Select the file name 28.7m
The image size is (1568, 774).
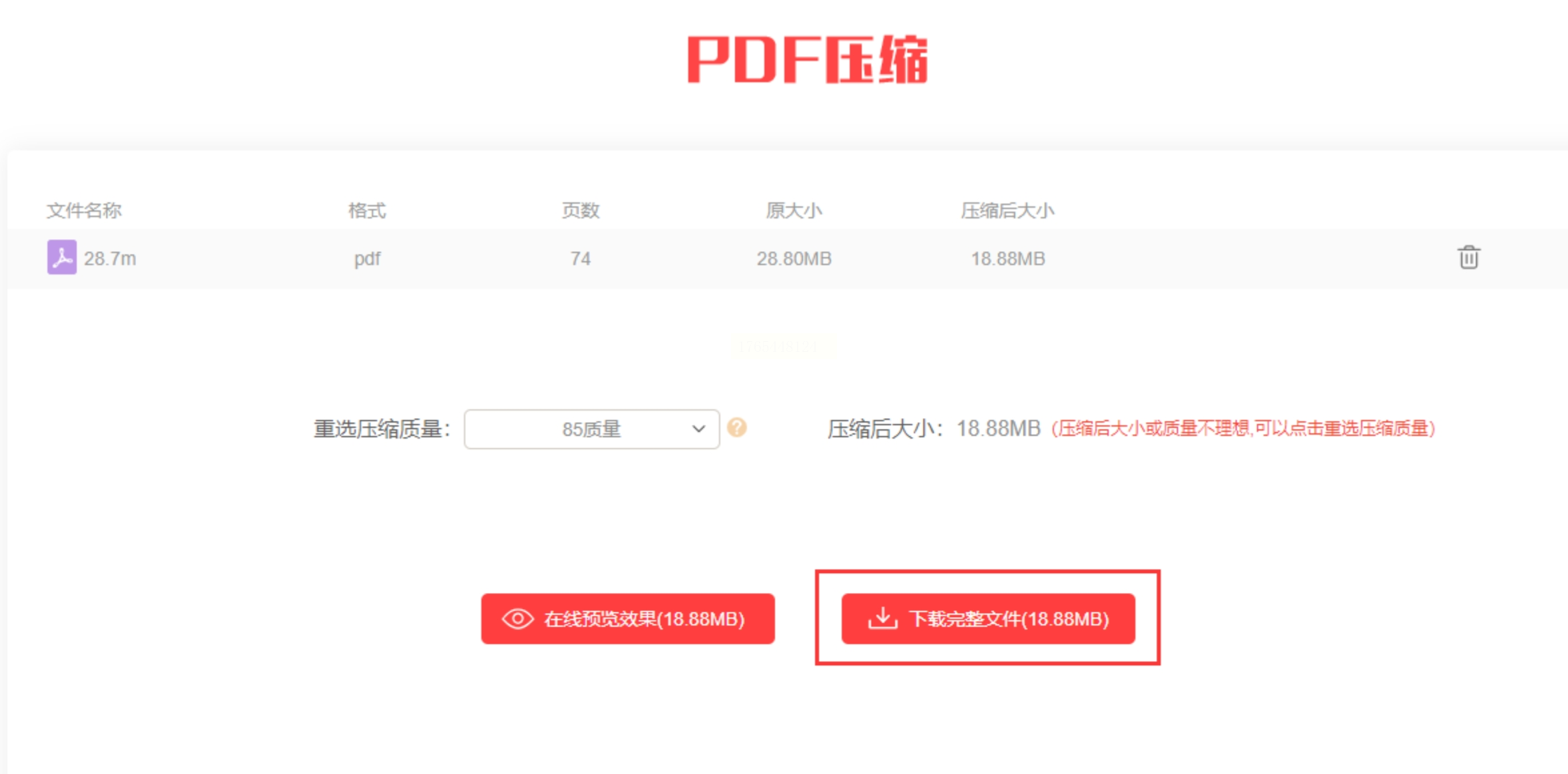[x=110, y=258]
